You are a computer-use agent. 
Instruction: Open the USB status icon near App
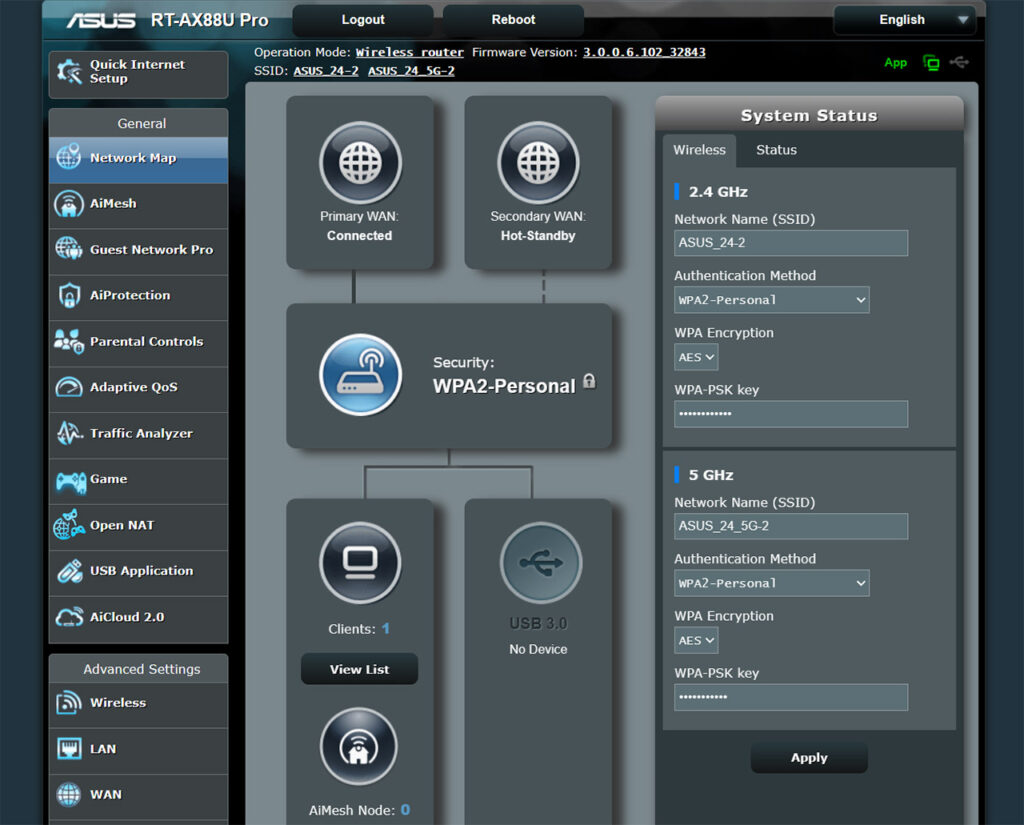point(959,62)
